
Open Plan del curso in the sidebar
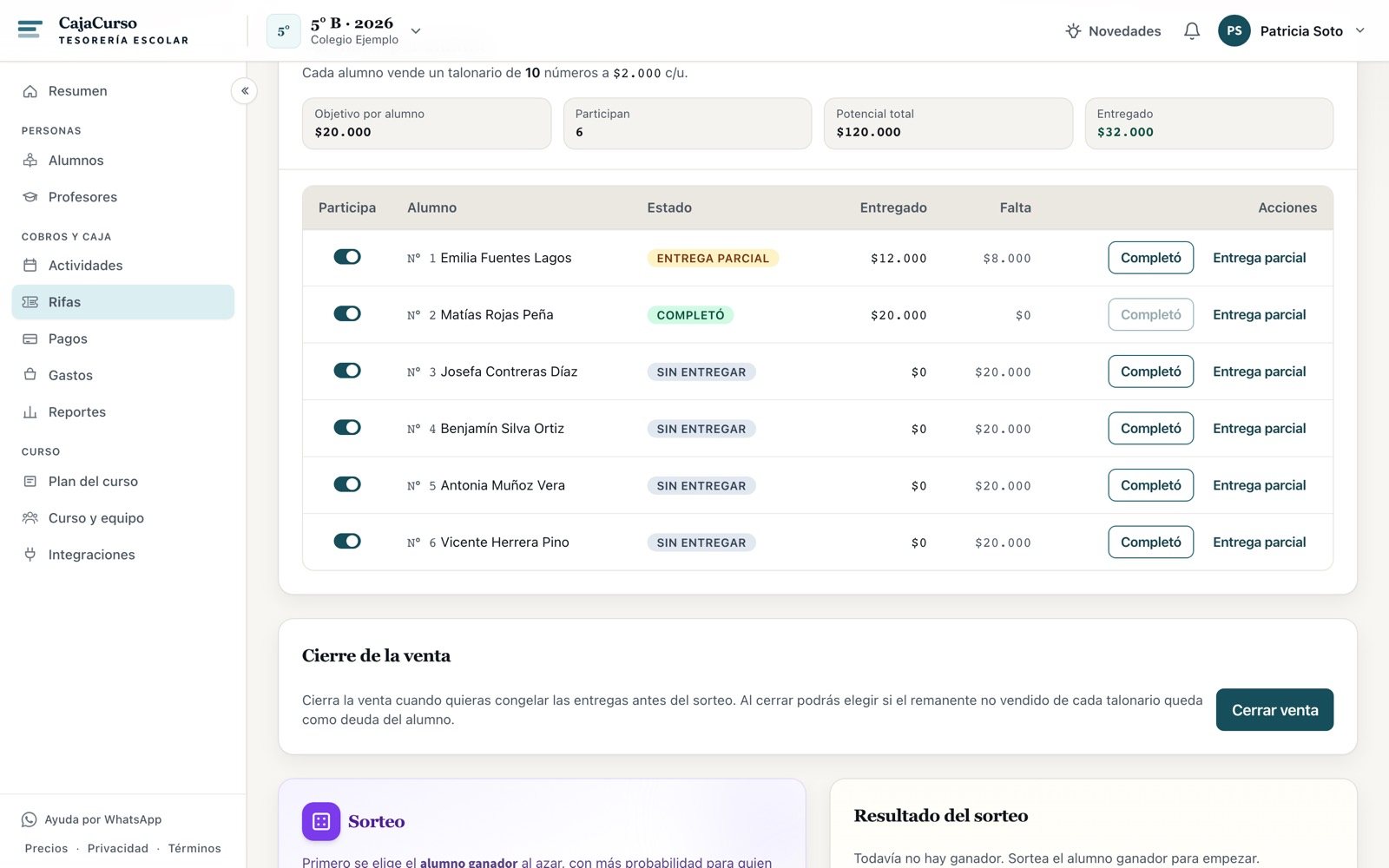(123, 482)
